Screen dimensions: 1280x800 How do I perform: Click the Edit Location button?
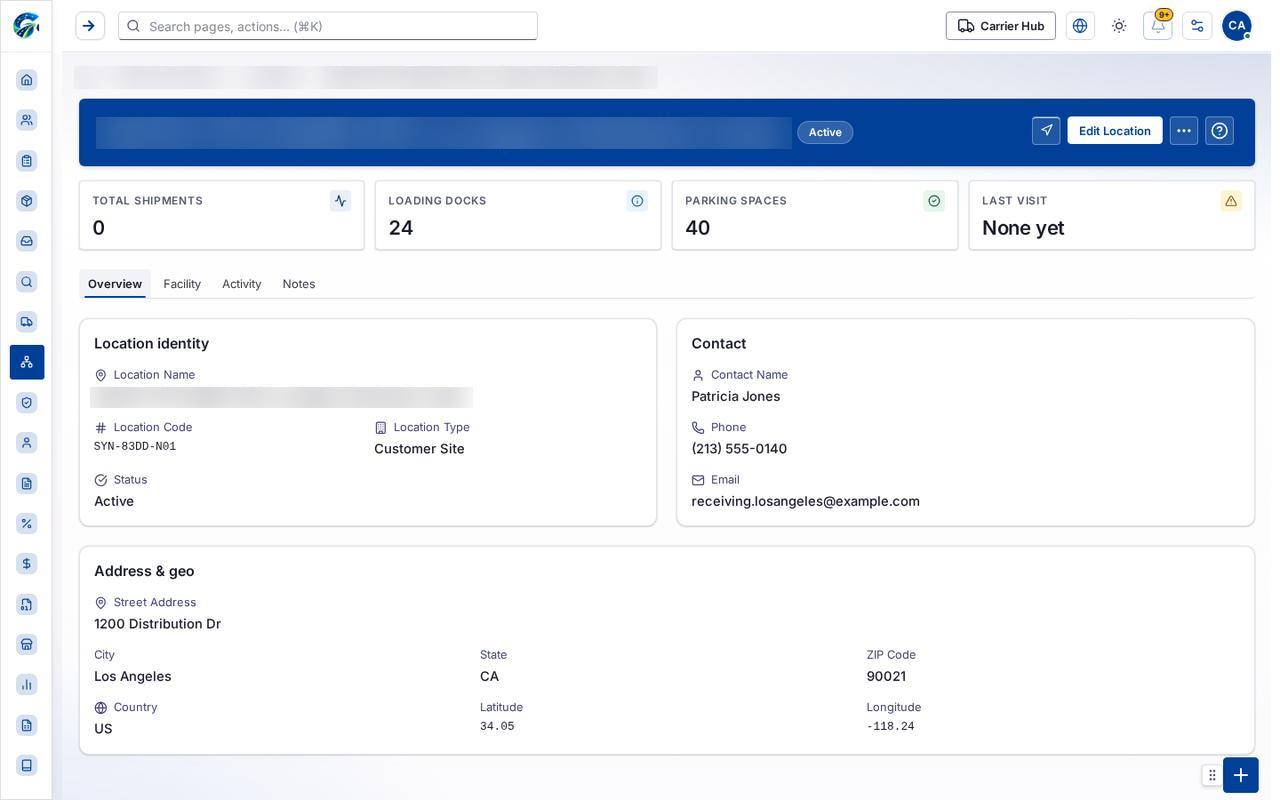(1115, 131)
